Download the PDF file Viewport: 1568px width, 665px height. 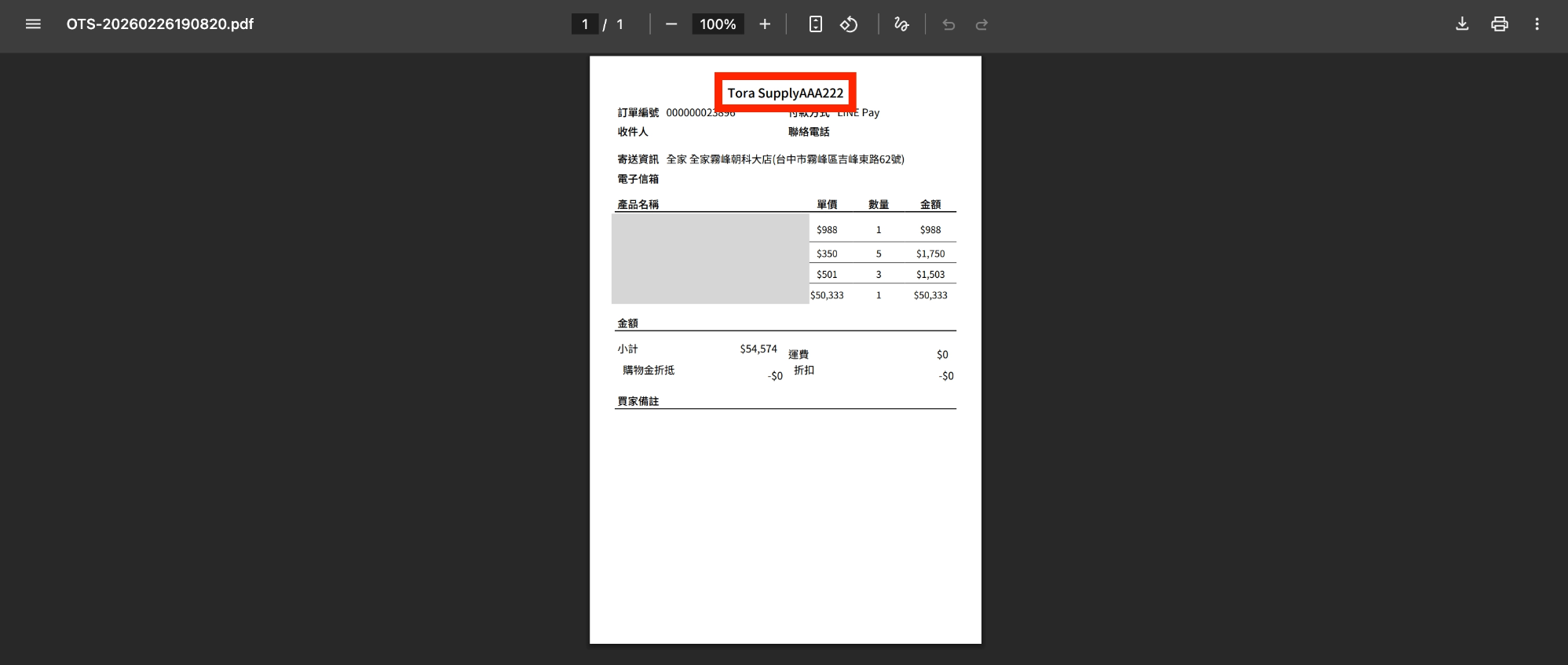pyautogui.click(x=1462, y=24)
